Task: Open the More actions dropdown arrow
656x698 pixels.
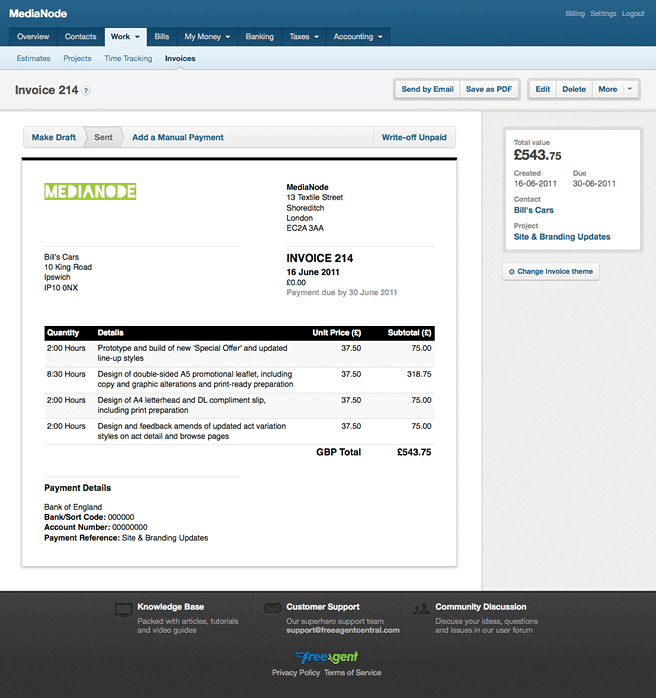Action: (630, 89)
